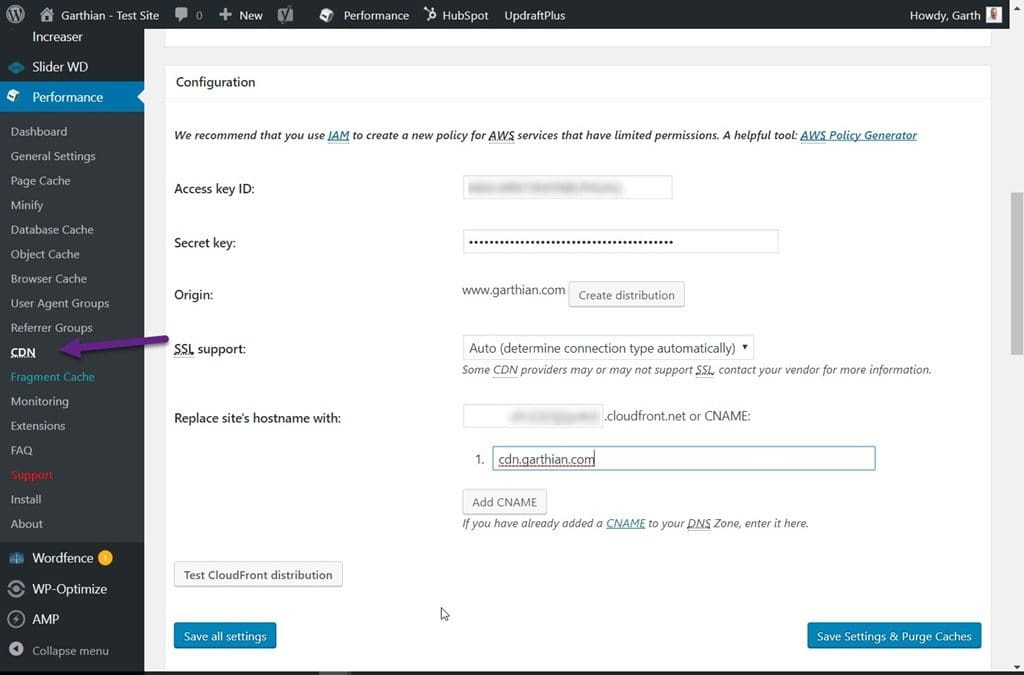Open Page Cache settings
This screenshot has width=1024, height=675.
pyautogui.click(x=40, y=180)
